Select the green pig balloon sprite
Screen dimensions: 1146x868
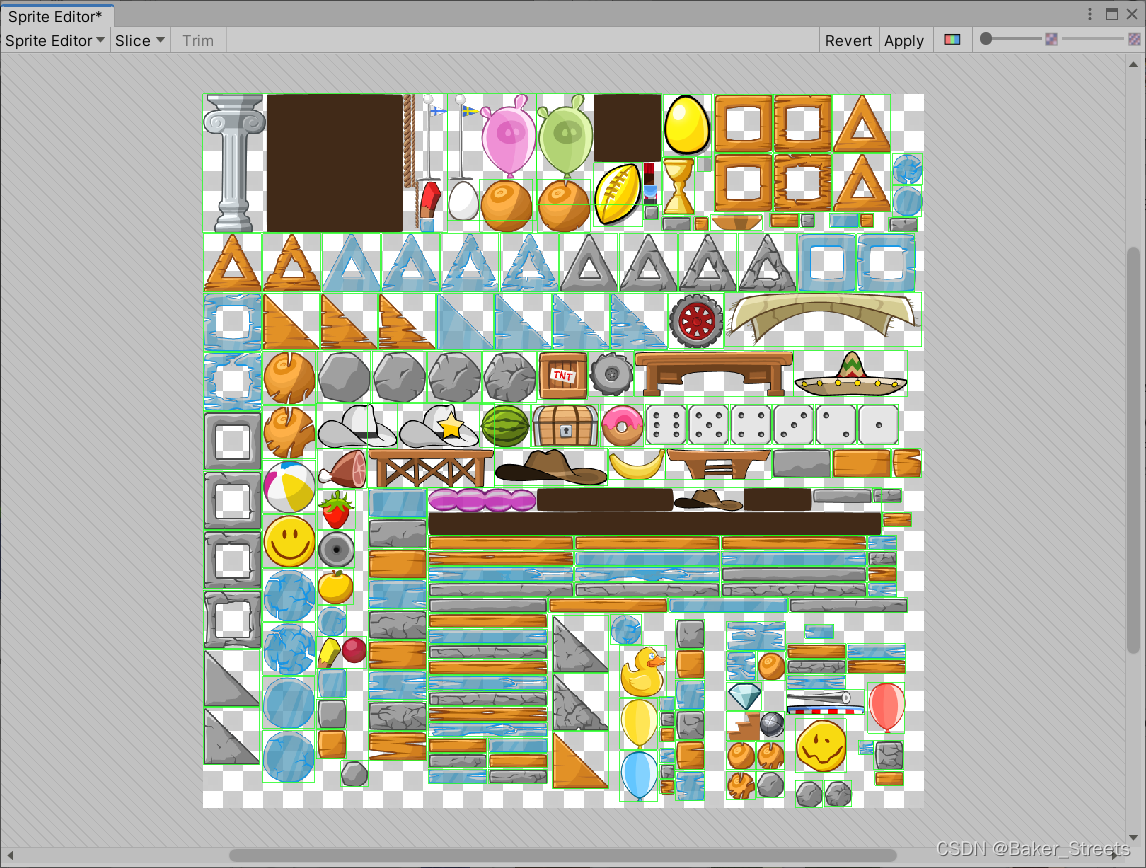pyautogui.click(x=565, y=136)
